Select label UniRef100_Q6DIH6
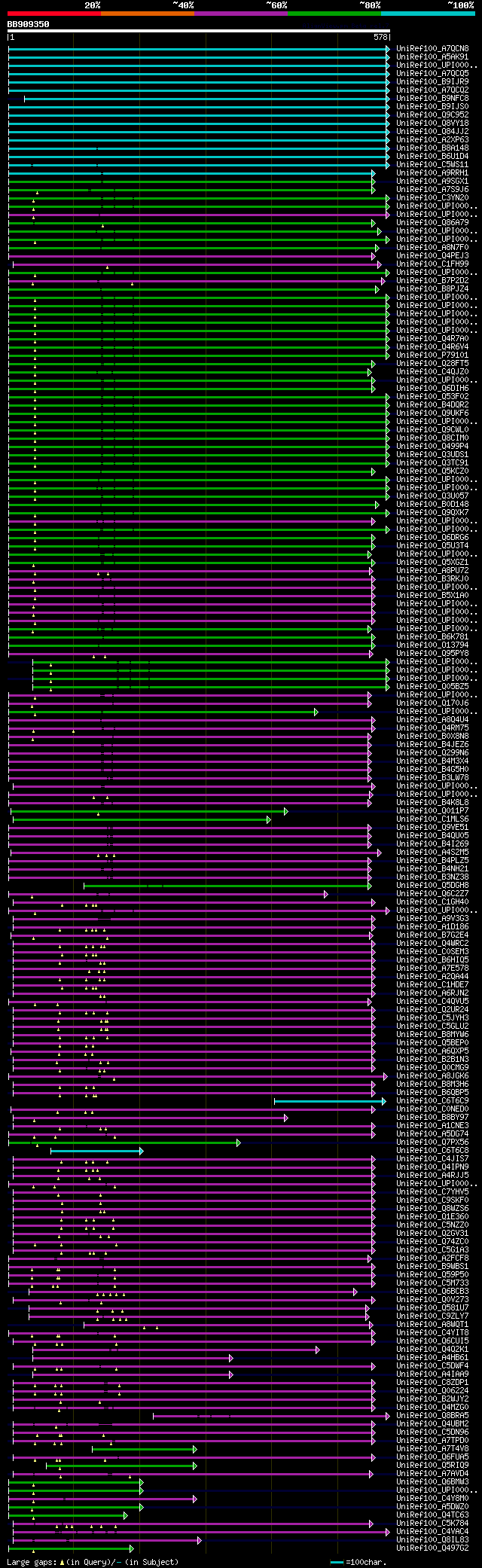 (x=432, y=389)
